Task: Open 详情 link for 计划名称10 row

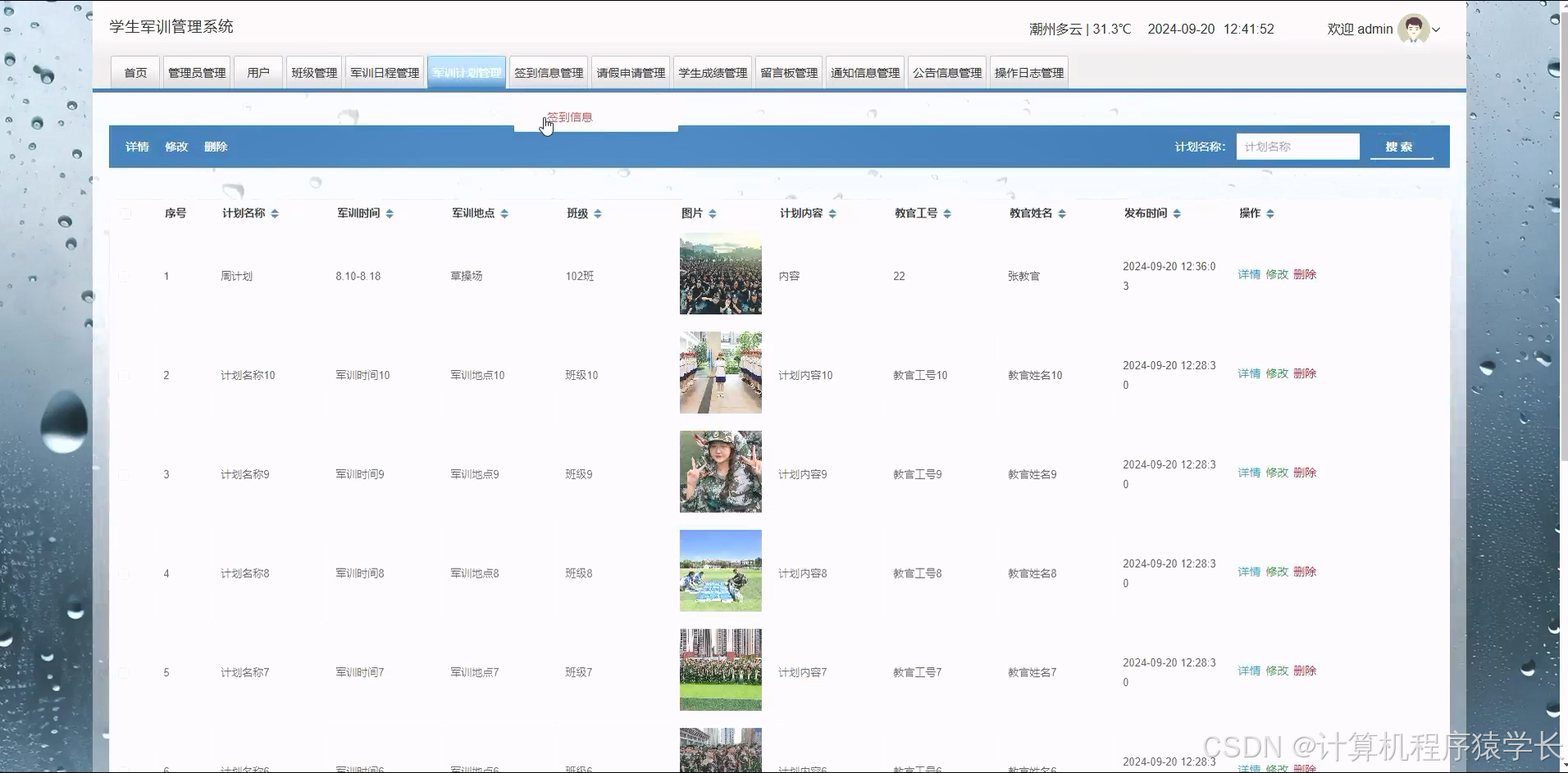Action: [x=1248, y=373]
